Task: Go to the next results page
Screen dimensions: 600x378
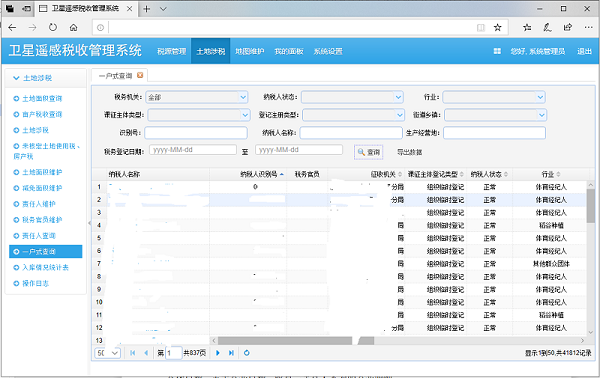Action: (x=218, y=353)
